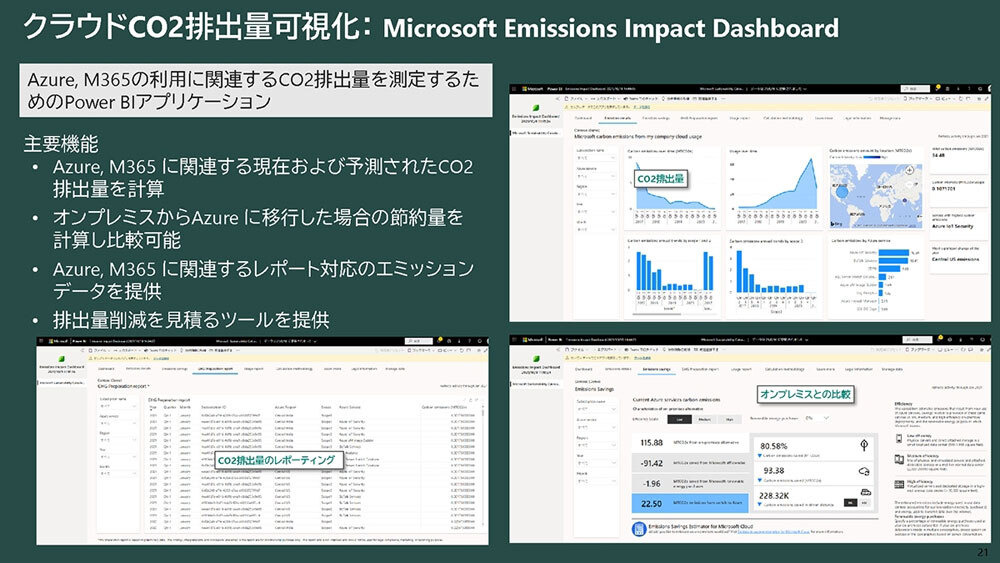Open Usage report tab in Emissions Savings screenshot
1000x563 pixels.
click(740, 369)
